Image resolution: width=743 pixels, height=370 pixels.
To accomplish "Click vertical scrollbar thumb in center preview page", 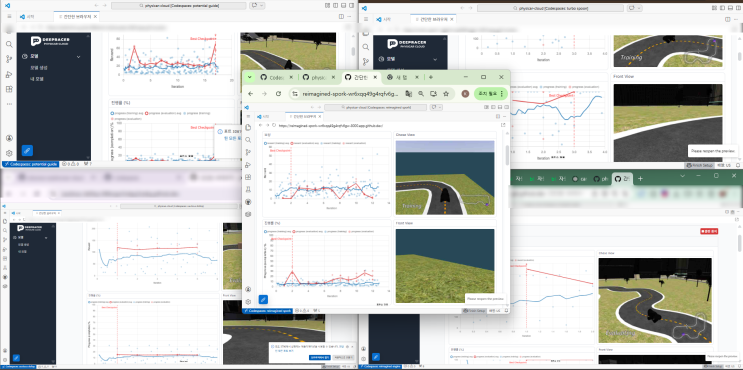I will [507, 155].
